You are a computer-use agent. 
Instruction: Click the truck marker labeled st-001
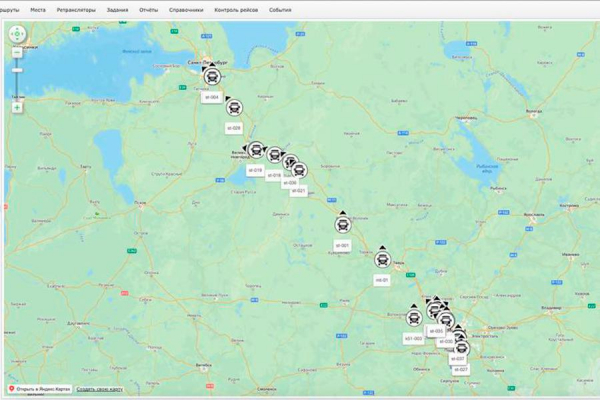(342, 226)
